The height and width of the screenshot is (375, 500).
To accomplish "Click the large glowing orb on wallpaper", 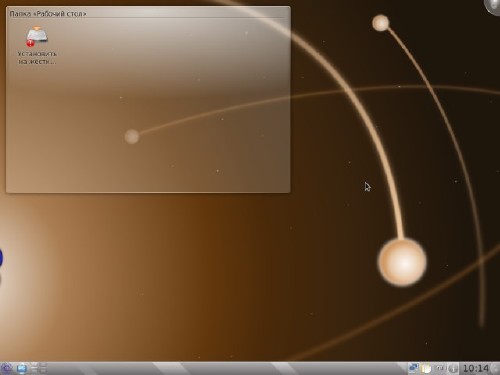I will 402,262.
